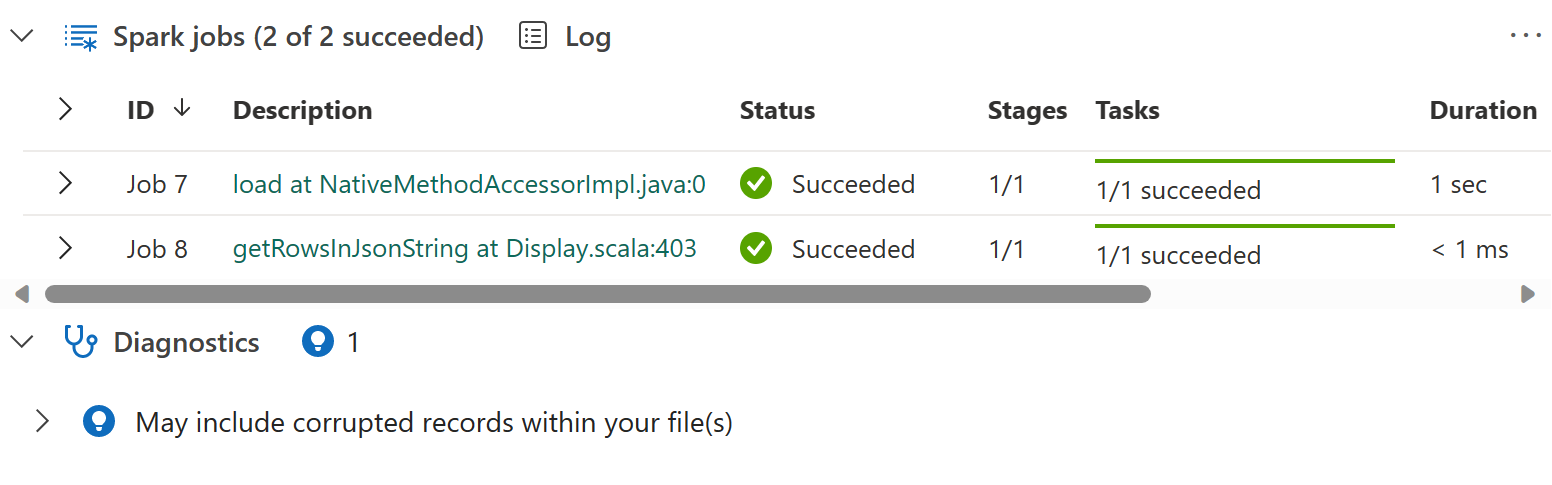Viewport: 1552px width, 485px height.
Task: Click the horizontal scrollbar right arrow
Action: (1527, 294)
